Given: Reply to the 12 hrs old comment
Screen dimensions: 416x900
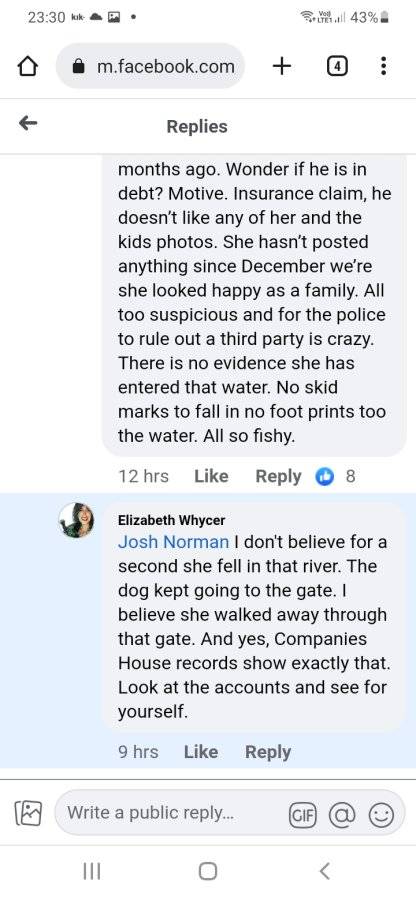Looking at the screenshot, I should click(278, 476).
